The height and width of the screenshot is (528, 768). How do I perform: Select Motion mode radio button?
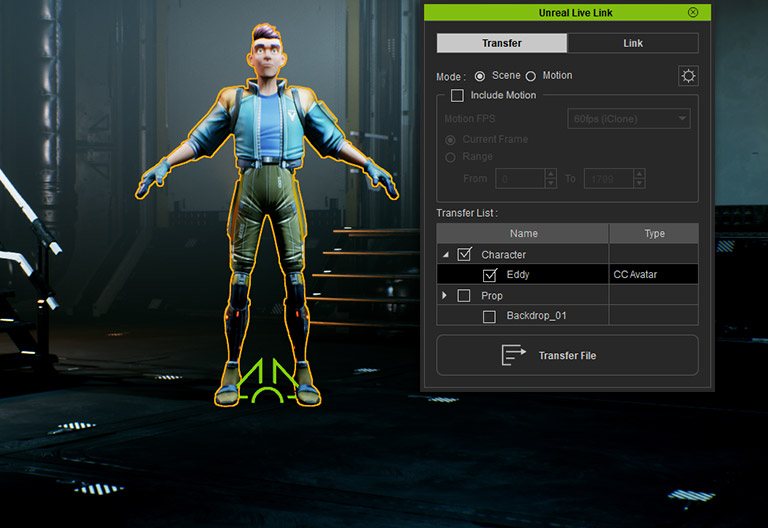pyautogui.click(x=530, y=76)
